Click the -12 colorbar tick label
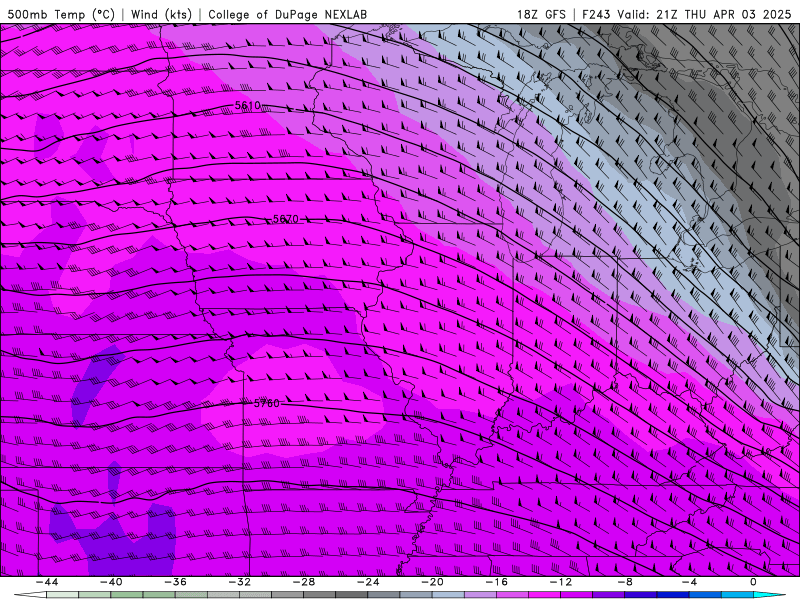Viewport: 800px width, 600px height. (x=561, y=582)
